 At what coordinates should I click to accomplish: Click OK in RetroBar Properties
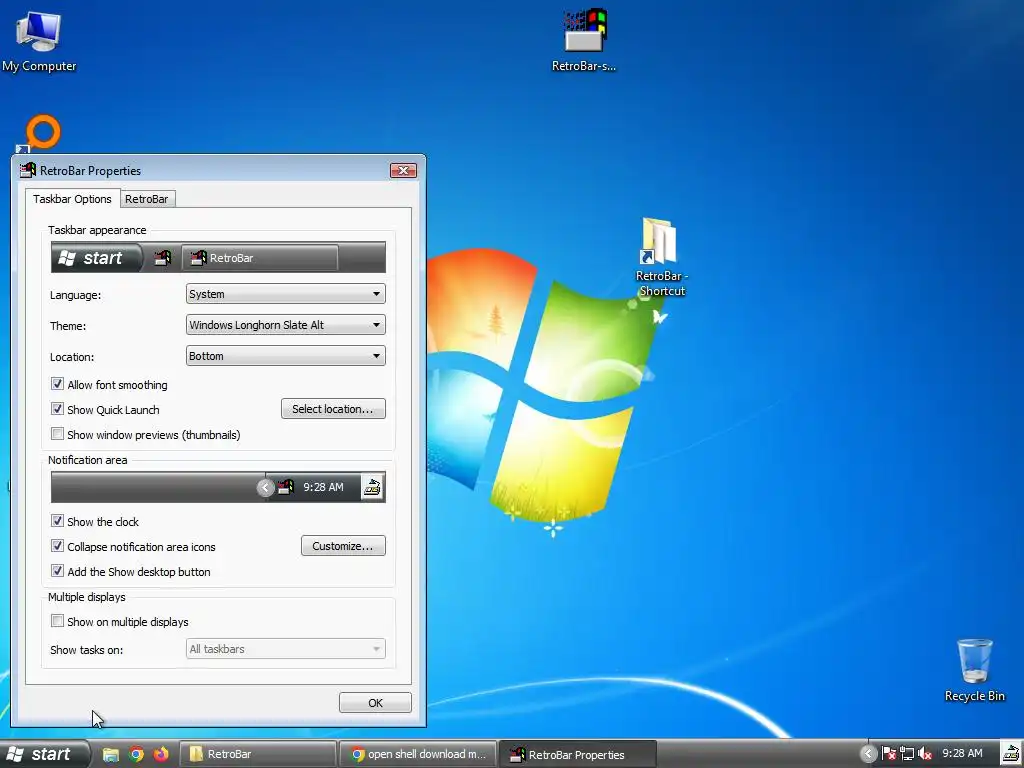pyautogui.click(x=375, y=703)
